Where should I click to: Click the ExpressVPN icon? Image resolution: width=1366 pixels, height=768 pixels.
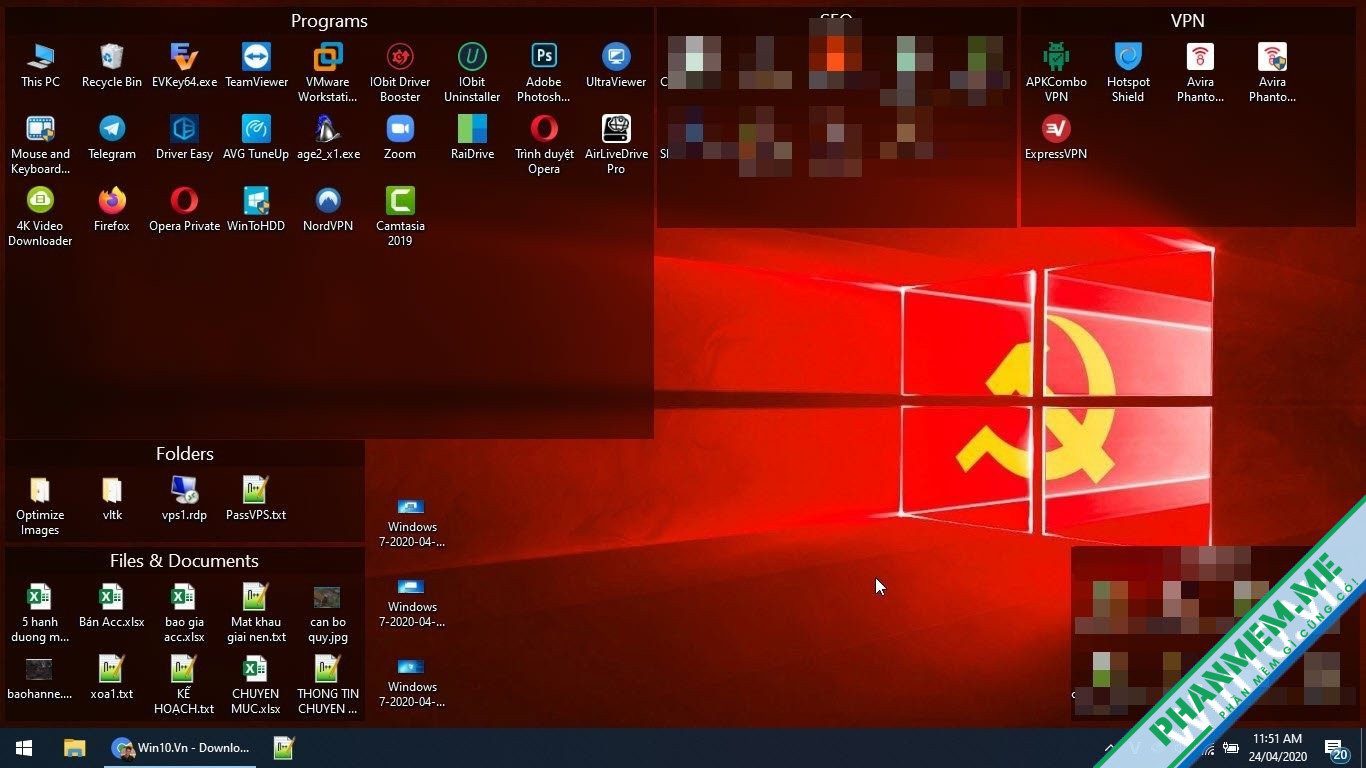pos(1056,137)
